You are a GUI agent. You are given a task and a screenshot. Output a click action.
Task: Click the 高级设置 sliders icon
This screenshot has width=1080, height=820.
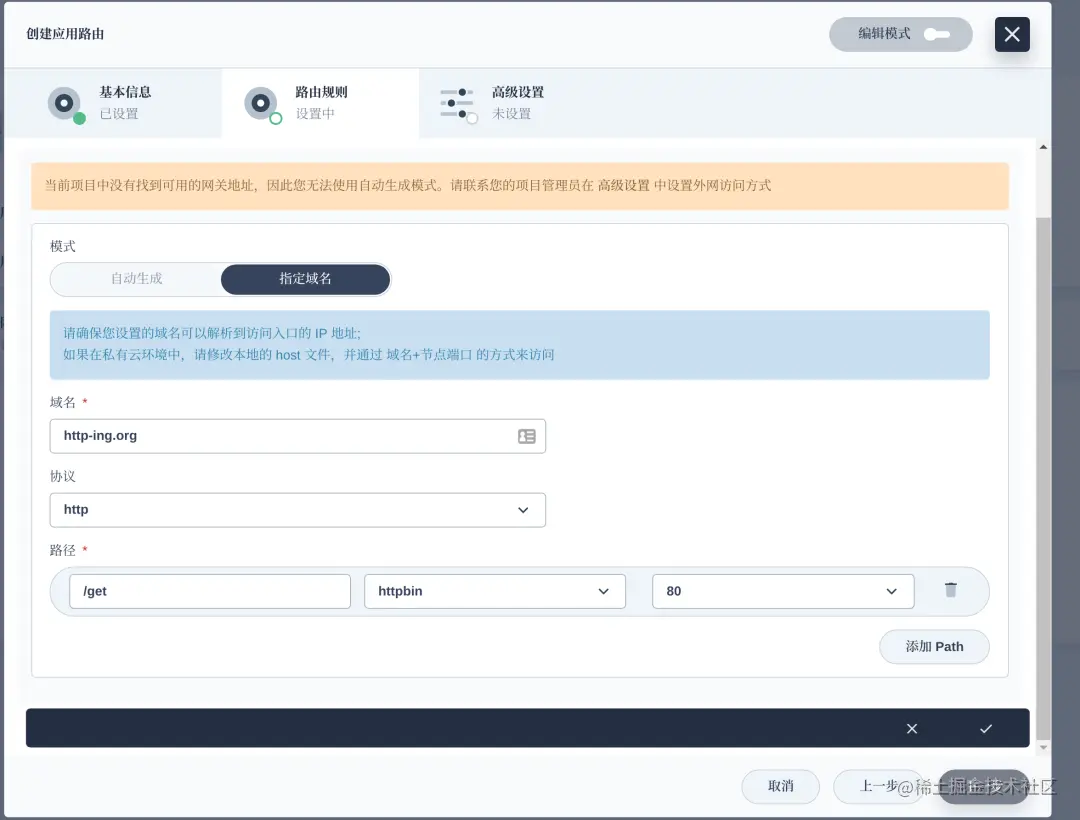tap(458, 105)
